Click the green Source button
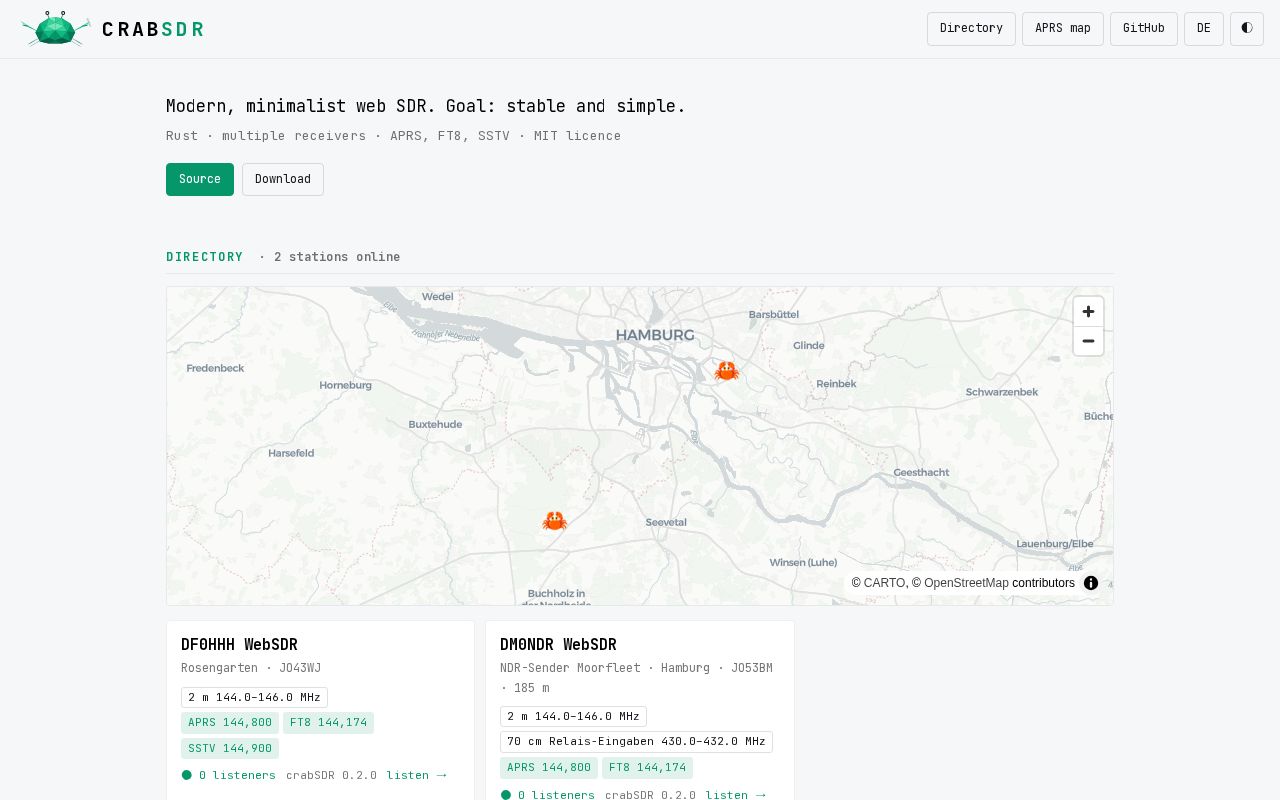1280x800 pixels. (200, 179)
